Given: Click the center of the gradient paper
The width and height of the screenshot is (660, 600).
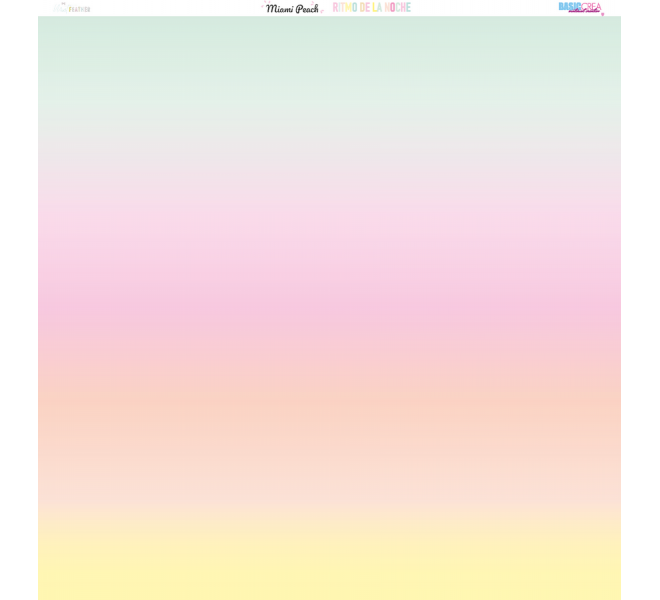Looking at the screenshot, I should [329, 308].
